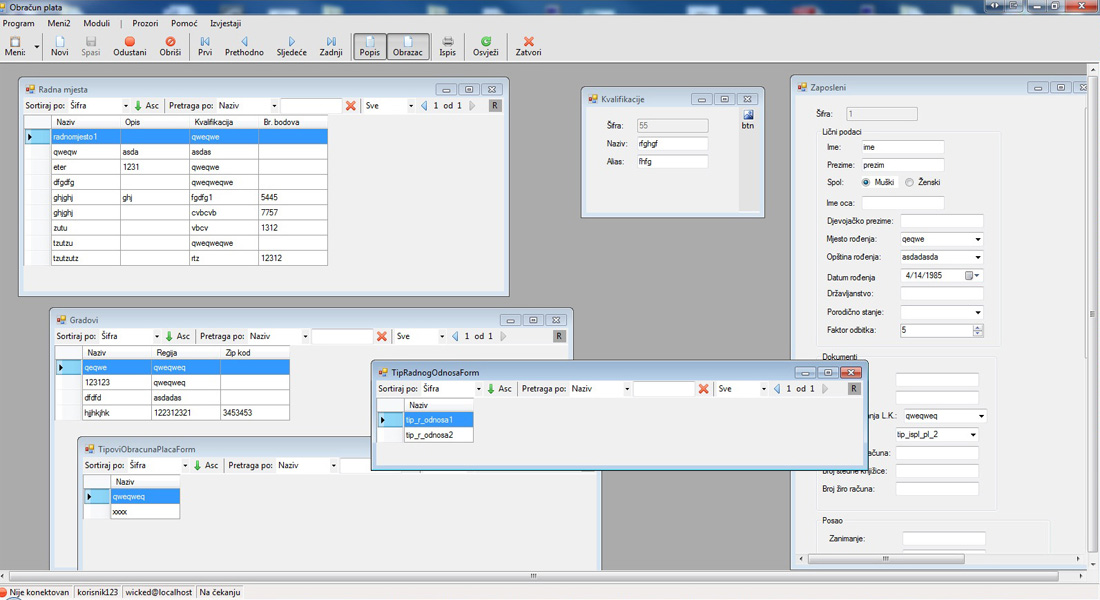Click the R button in Gradovi
Screen dimensions: 1100x600
(559, 336)
